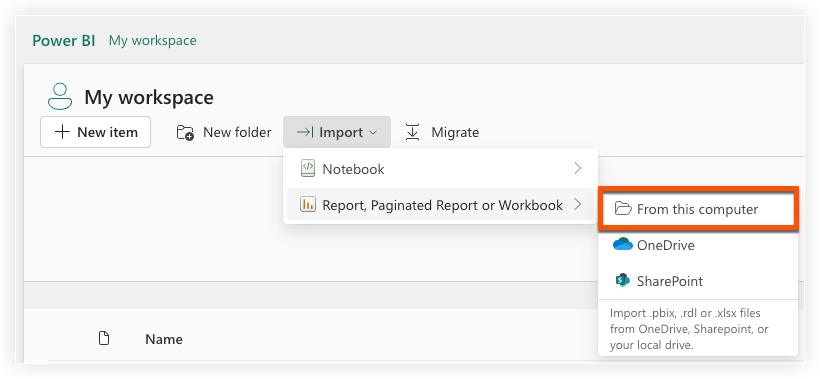Click the plus icon on New item
The width and height of the screenshot is (820, 379).
pos(62,132)
